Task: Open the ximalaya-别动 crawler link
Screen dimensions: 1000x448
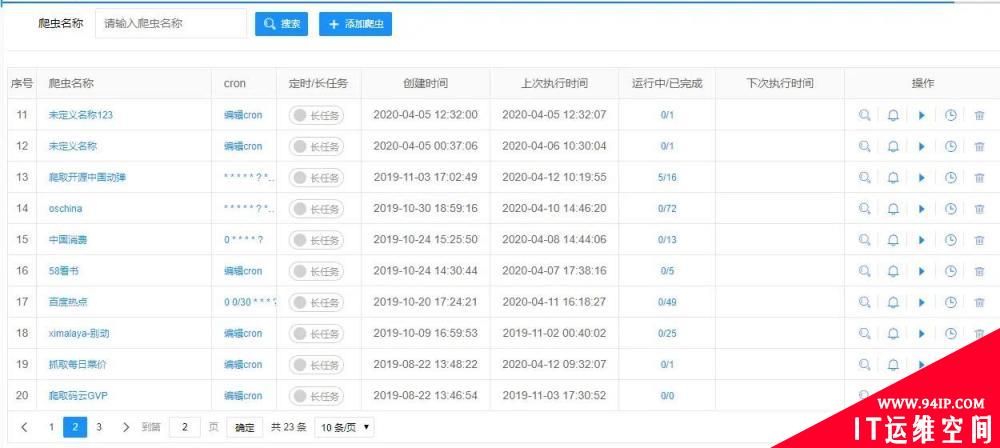Action: click(80, 333)
